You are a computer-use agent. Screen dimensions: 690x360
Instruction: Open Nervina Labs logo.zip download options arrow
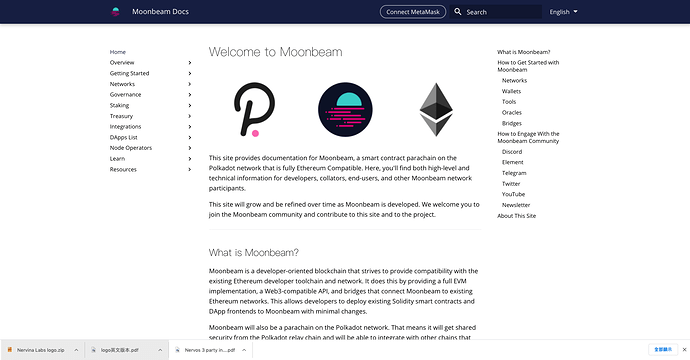(76, 350)
